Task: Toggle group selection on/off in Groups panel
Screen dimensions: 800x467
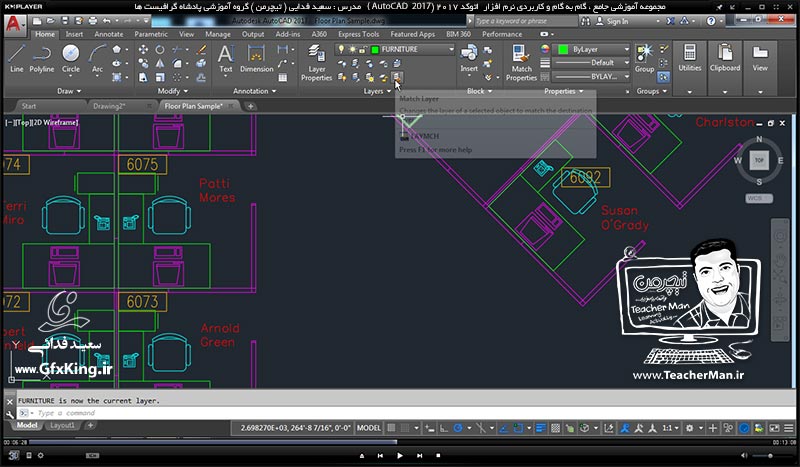Action: pyautogui.click(x=663, y=77)
